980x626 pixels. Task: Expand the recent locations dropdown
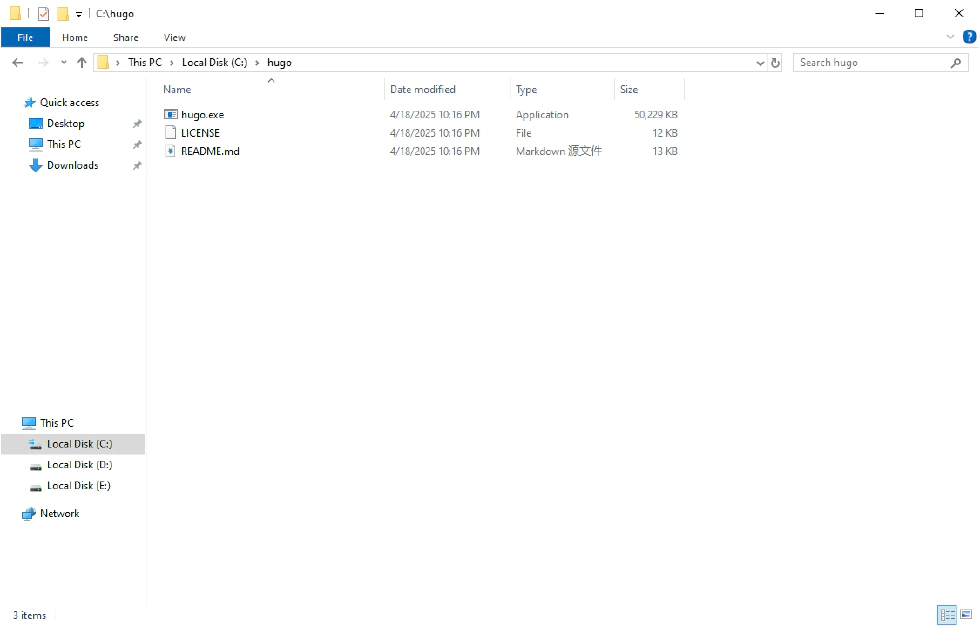tap(64, 62)
